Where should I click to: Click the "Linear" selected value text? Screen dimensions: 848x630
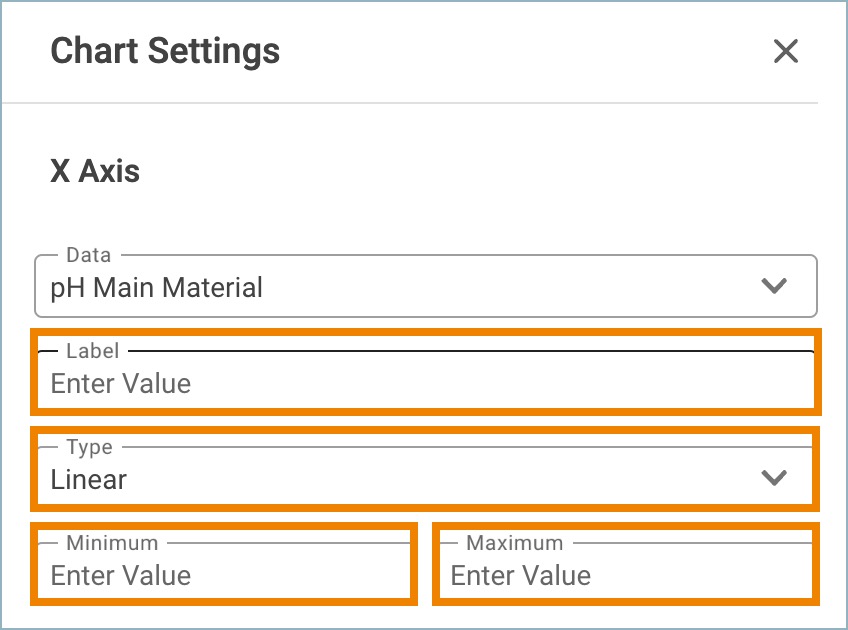click(88, 480)
